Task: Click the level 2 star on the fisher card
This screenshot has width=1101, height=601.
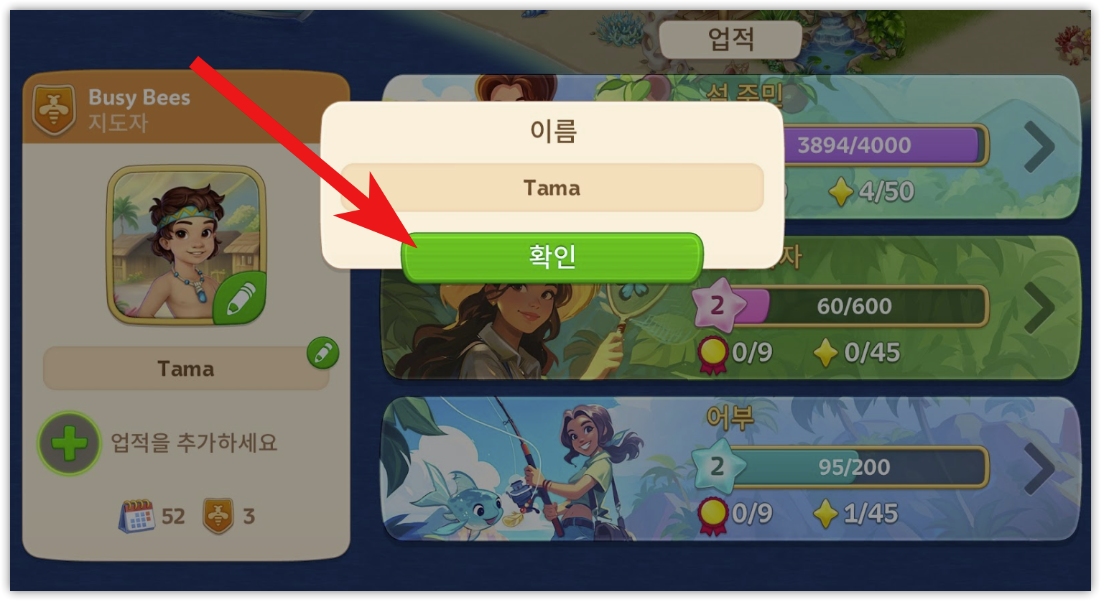Action: point(716,466)
